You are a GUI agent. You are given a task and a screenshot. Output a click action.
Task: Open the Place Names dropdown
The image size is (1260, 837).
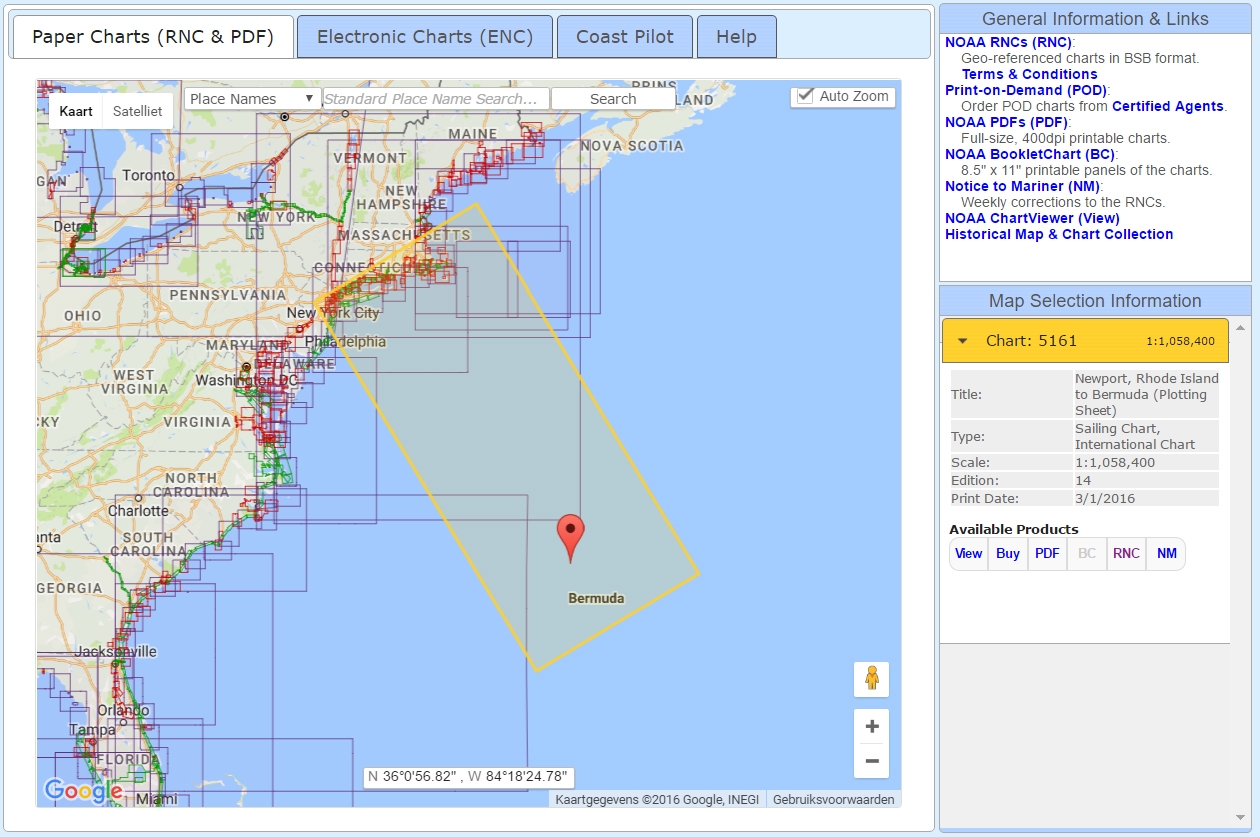(x=251, y=98)
